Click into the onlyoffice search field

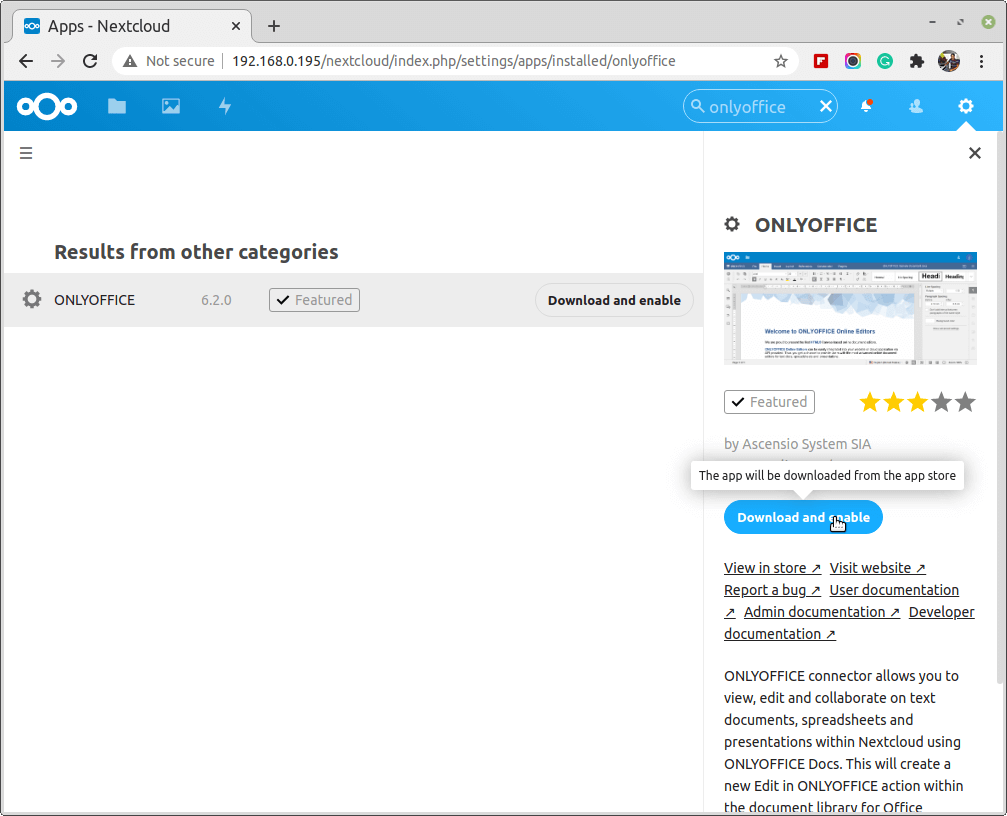[760, 107]
